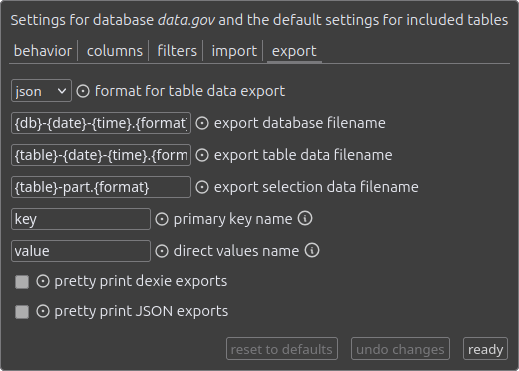Click the circle-dot icon beside export database filename
This screenshot has height=371, width=519.
tap(202, 123)
